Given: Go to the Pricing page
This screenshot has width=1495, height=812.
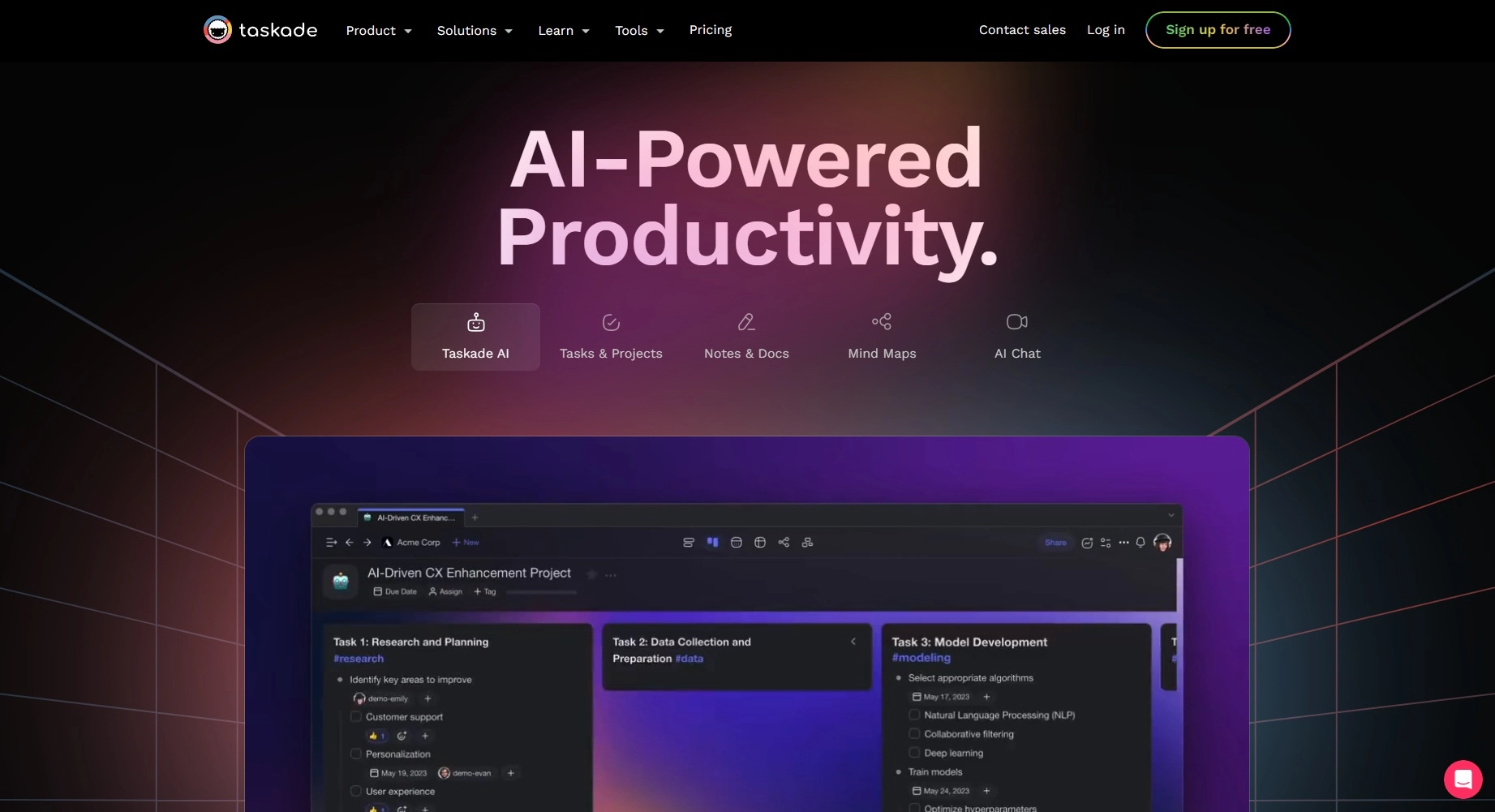Looking at the screenshot, I should [x=711, y=30].
